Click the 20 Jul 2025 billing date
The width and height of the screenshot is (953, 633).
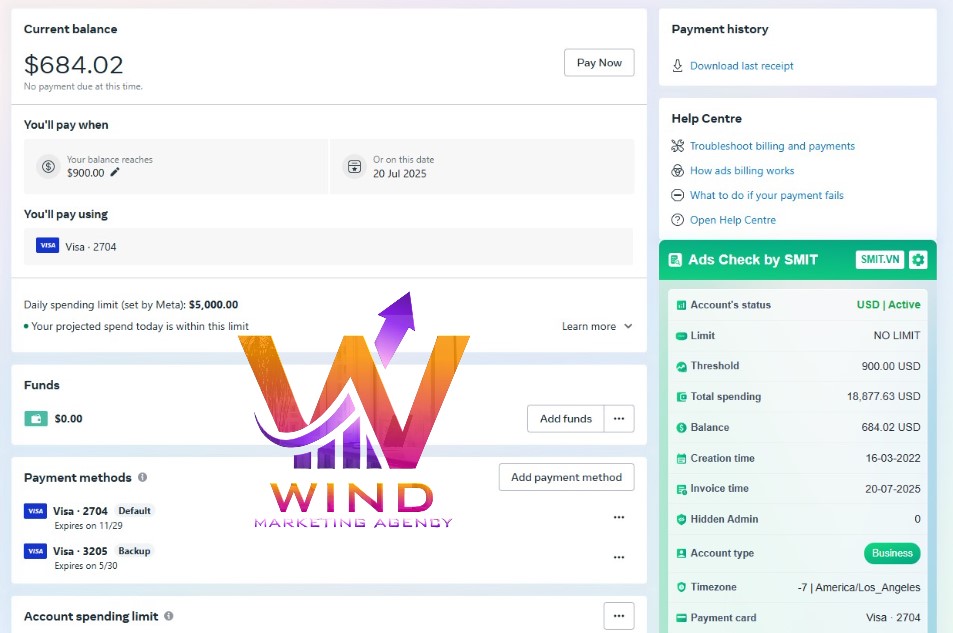click(x=399, y=173)
